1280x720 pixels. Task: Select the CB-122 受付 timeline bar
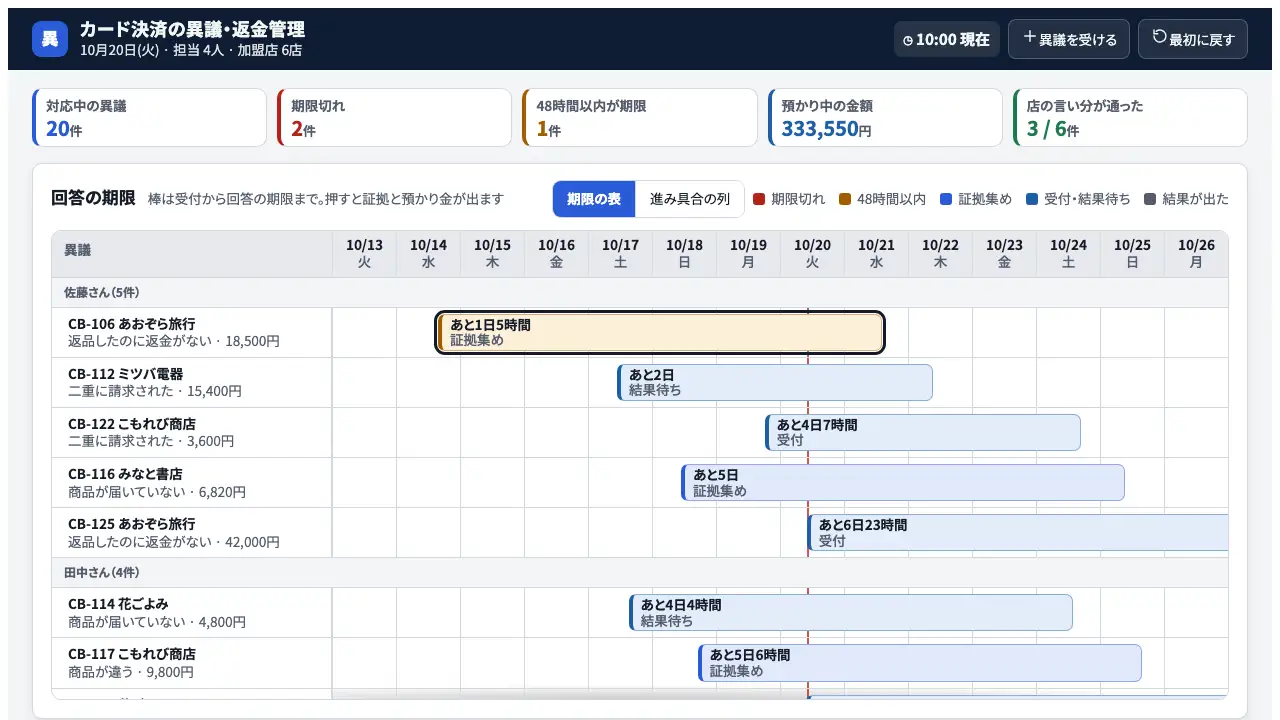pyautogui.click(x=923, y=433)
